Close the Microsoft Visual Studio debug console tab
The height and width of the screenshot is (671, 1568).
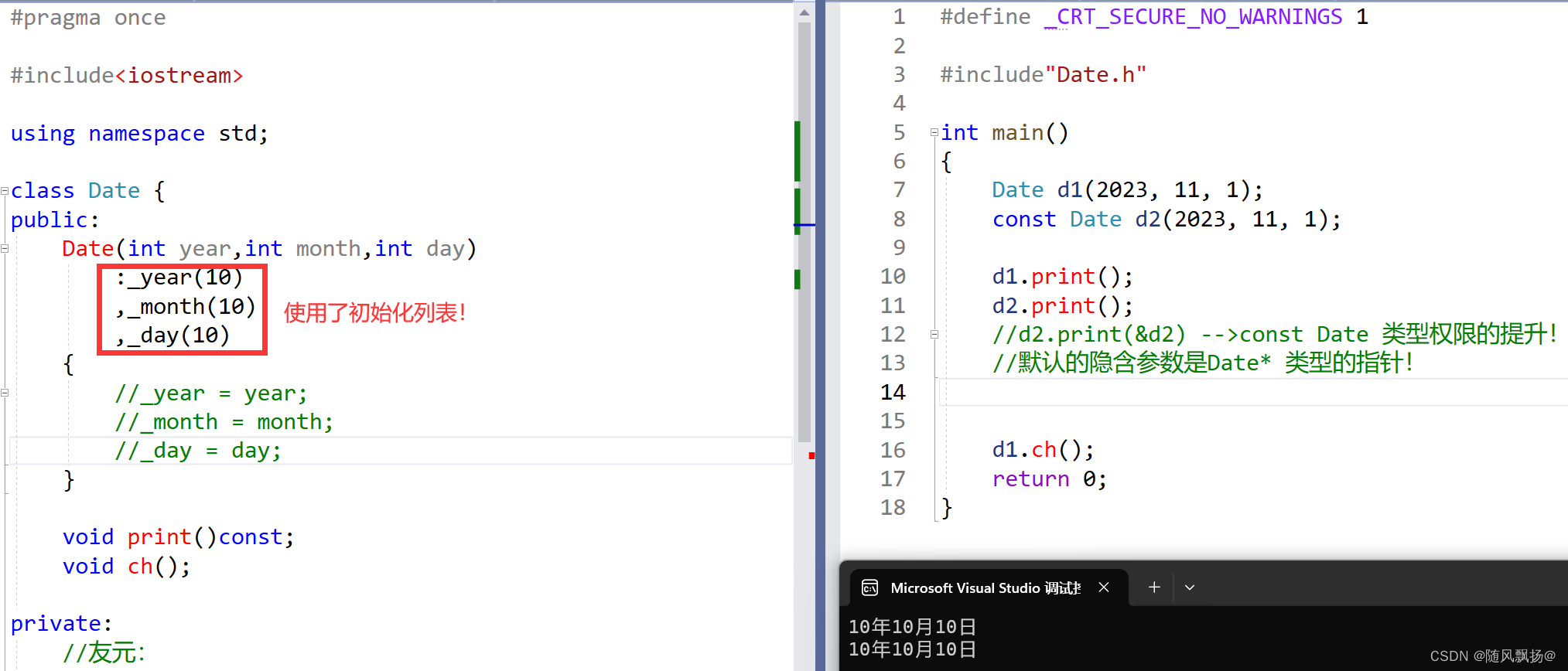click(1104, 588)
